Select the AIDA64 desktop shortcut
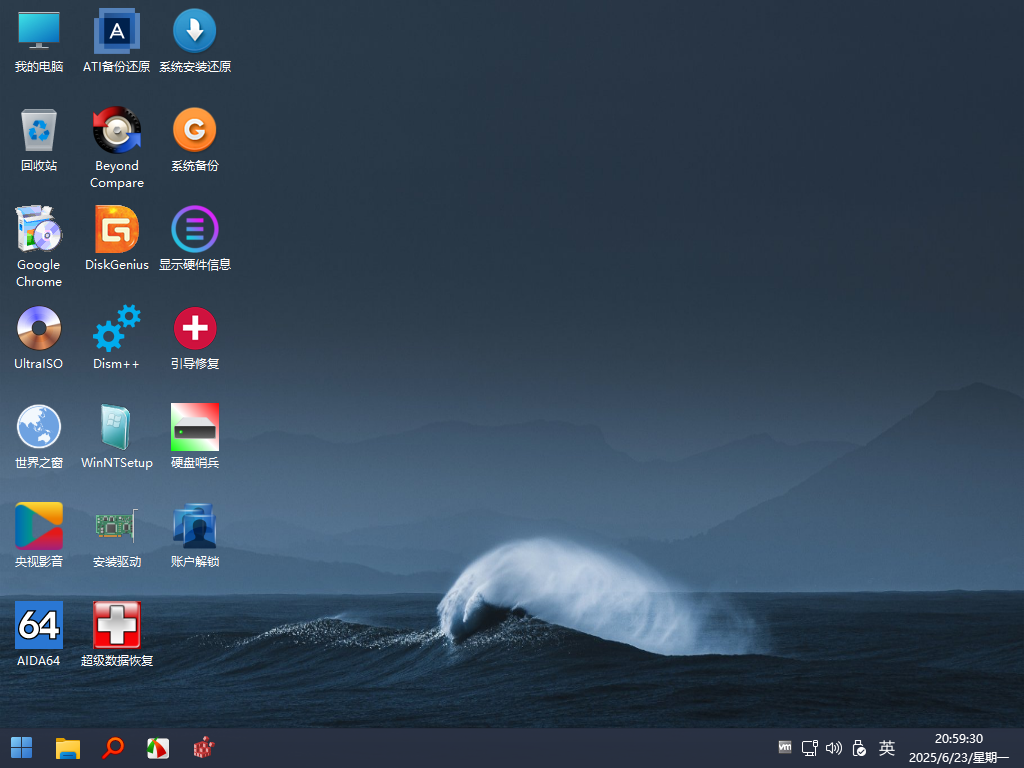 [x=39, y=626]
